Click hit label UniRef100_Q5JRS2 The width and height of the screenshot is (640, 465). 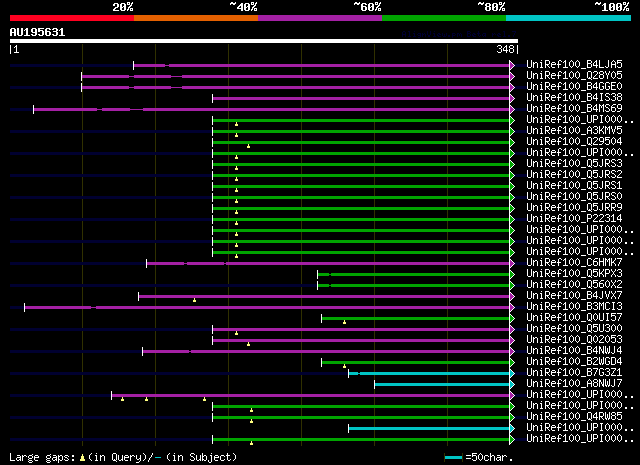[574, 175]
